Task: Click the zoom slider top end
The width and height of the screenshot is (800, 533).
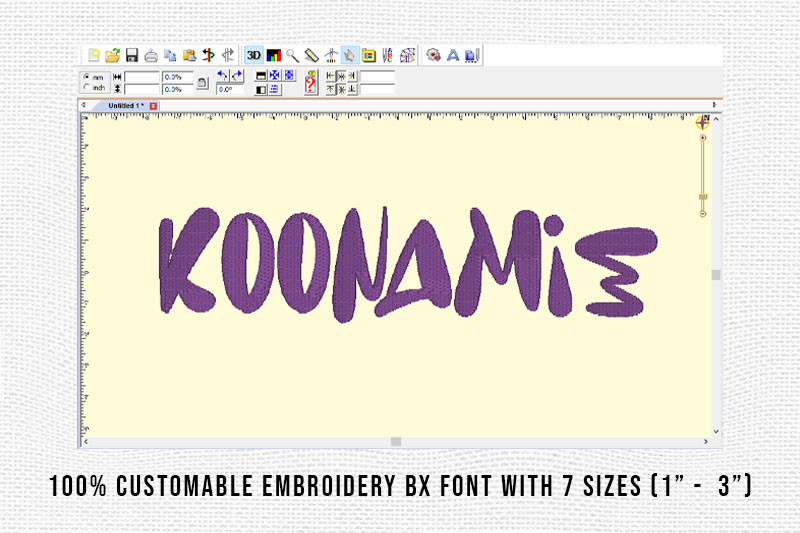Action: [703, 138]
